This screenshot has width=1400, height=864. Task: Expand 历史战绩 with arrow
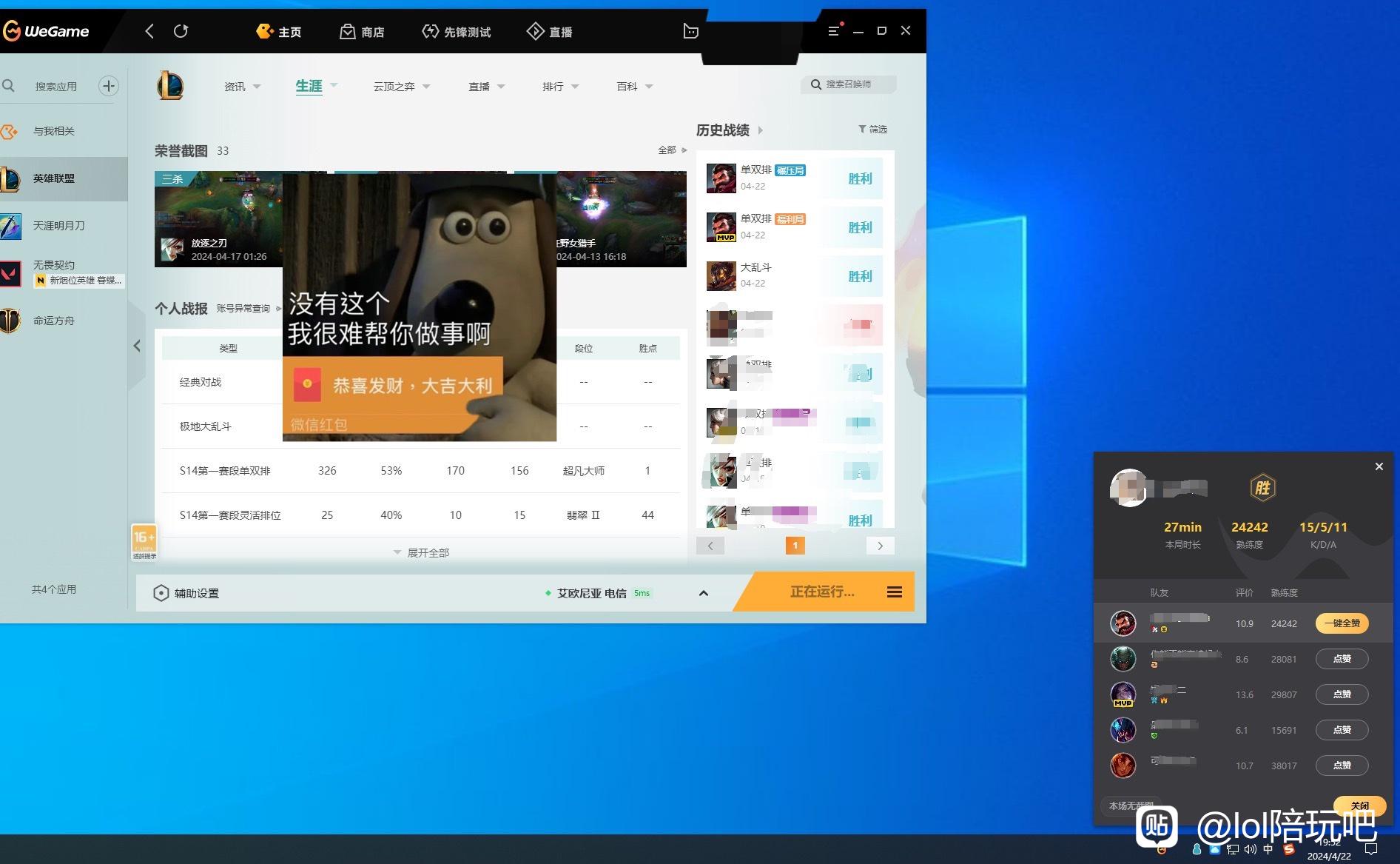(x=760, y=130)
